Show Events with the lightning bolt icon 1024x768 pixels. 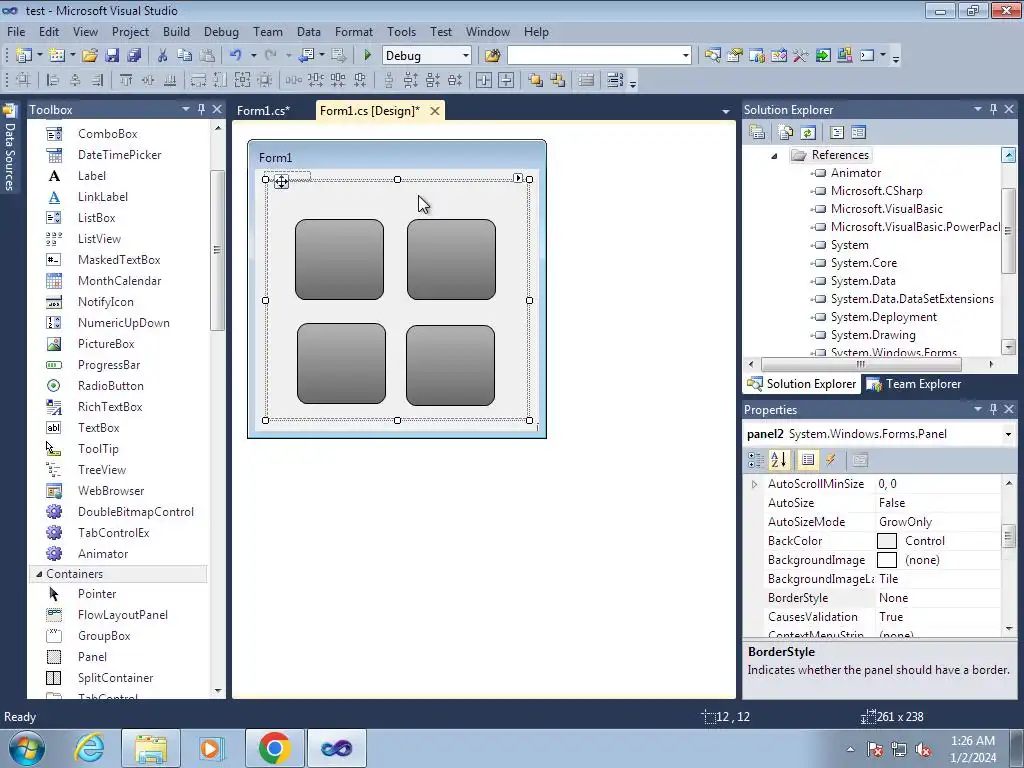pyautogui.click(x=831, y=460)
